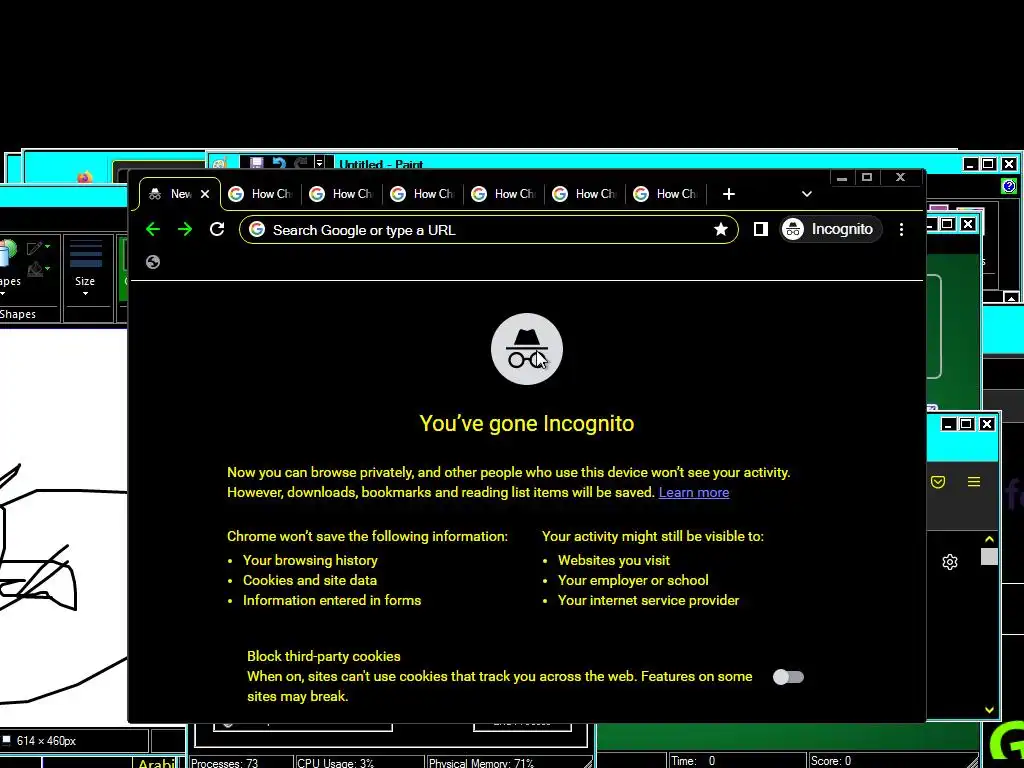Switch to the How Ch tab next to New

point(261,194)
